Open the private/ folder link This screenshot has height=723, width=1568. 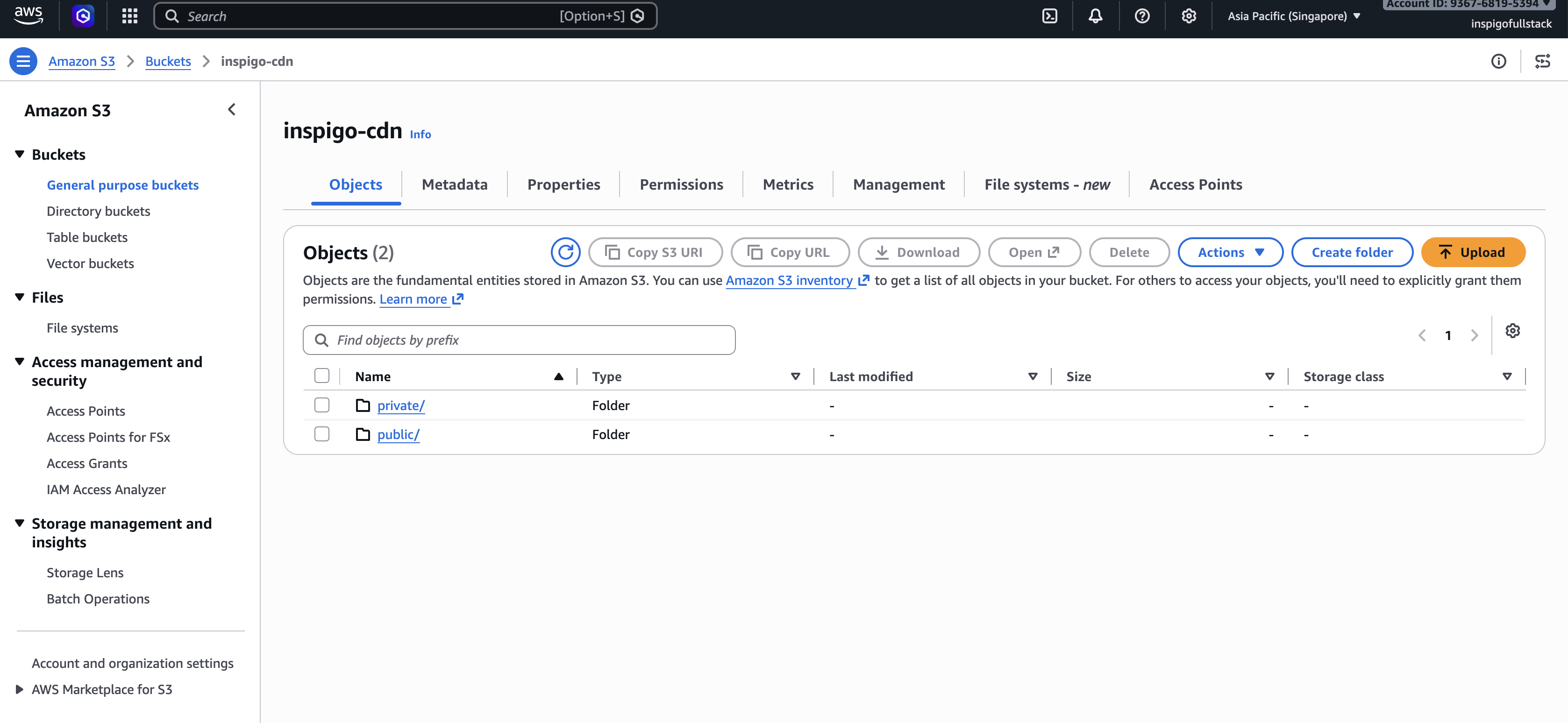[x=400, y=405]
